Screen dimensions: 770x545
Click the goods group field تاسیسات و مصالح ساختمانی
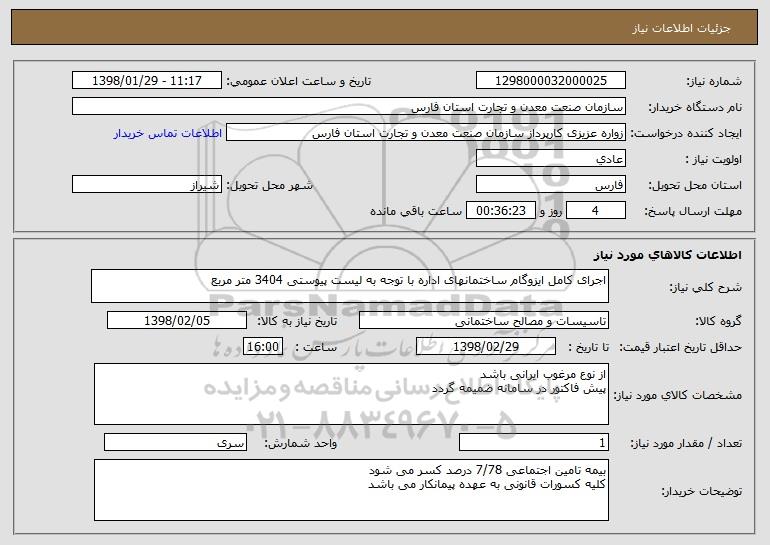(x=484, y=320)
